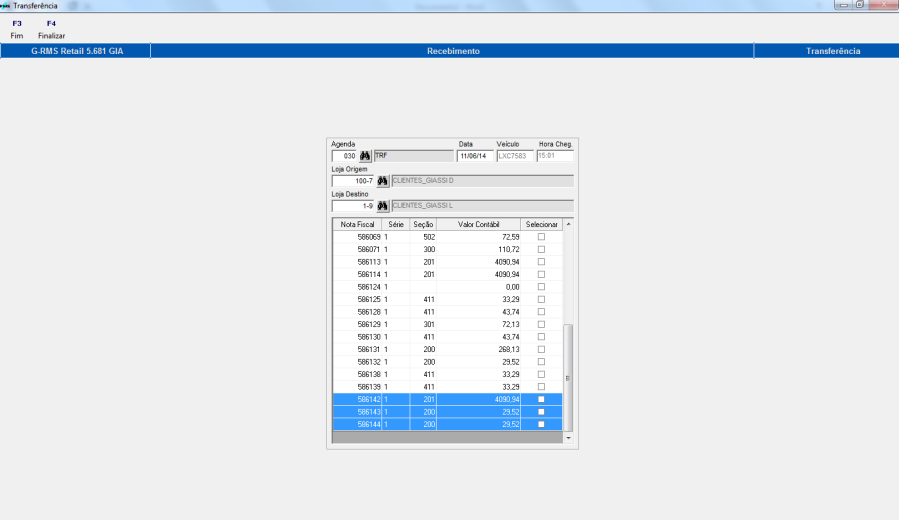Click the Valor Contábil column header
Viewport: 899px width, 520px height.
[478, 225]
